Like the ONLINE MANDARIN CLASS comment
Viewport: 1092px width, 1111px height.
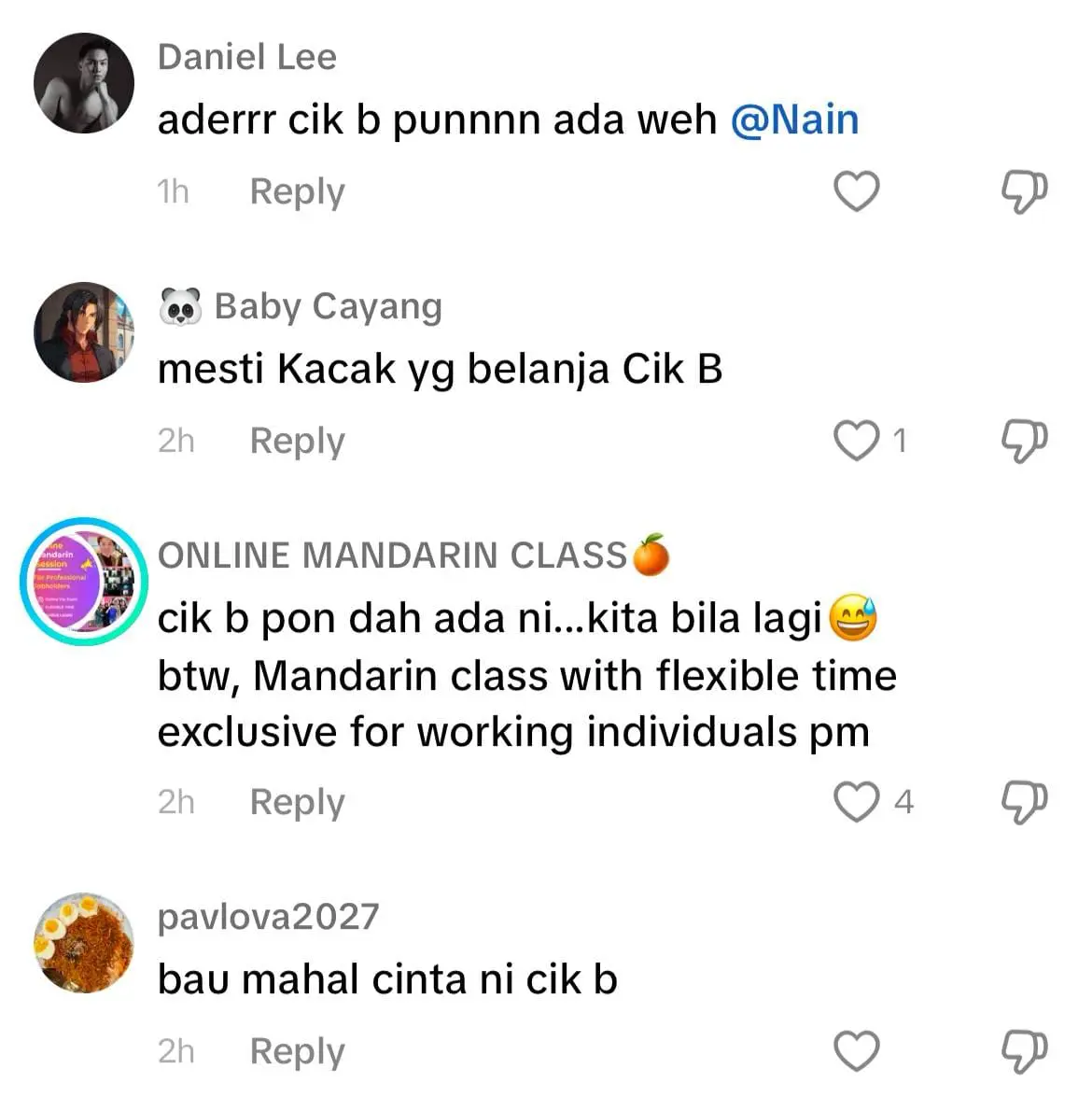pyautogui.click(x=856, y=801)
